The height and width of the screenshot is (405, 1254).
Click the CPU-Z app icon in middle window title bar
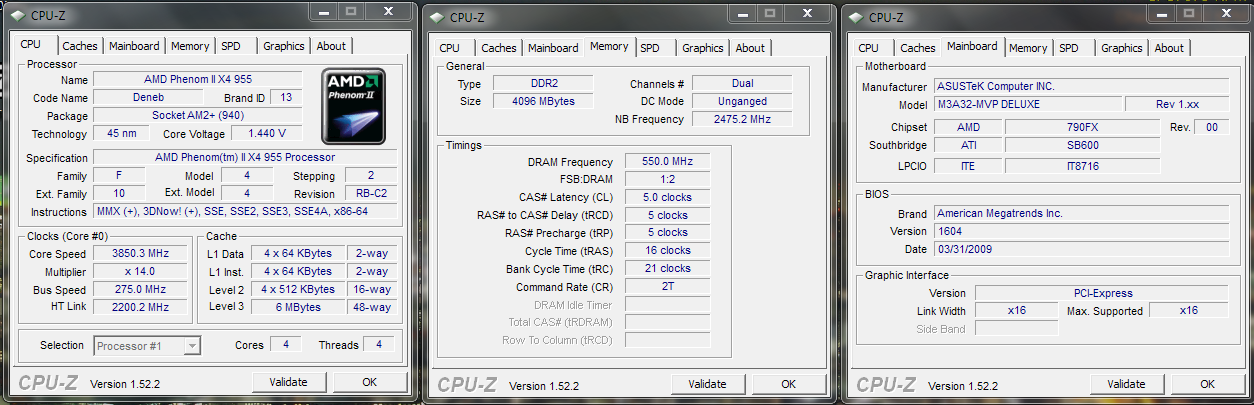437,17
